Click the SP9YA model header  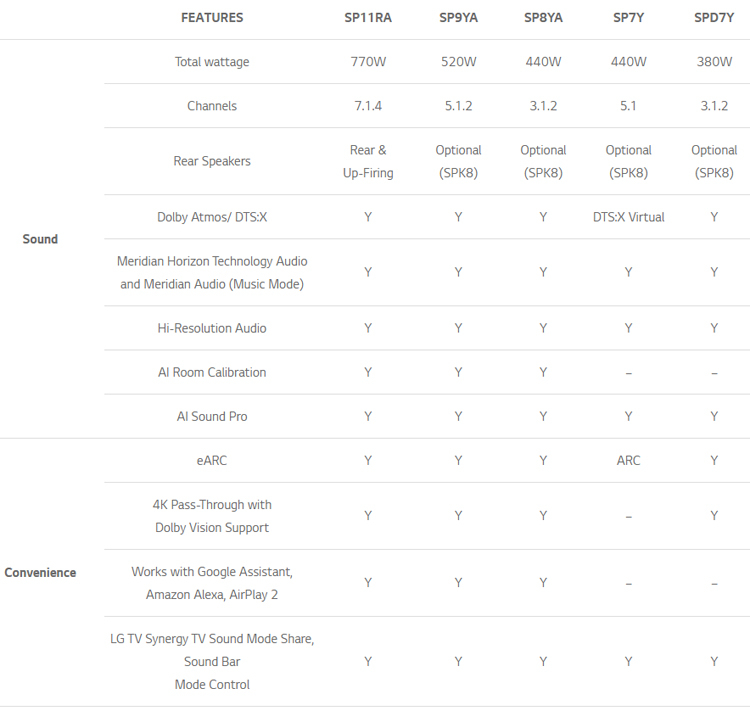pos(458,18)
